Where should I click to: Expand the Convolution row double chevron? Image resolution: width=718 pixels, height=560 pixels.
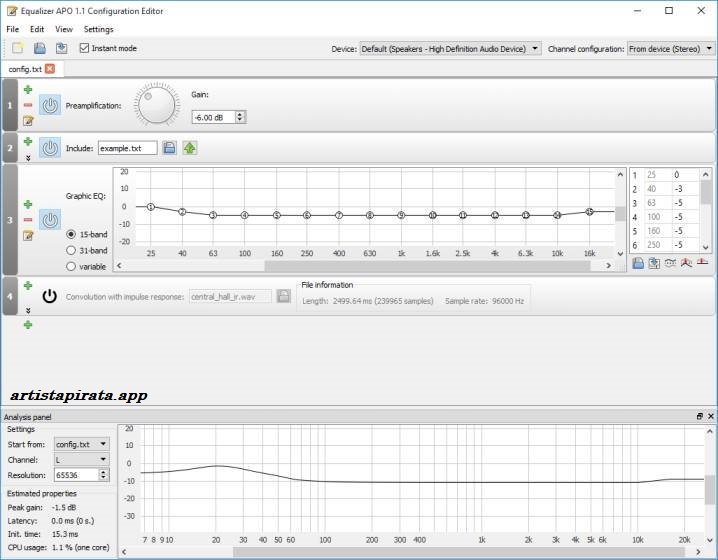28,310
